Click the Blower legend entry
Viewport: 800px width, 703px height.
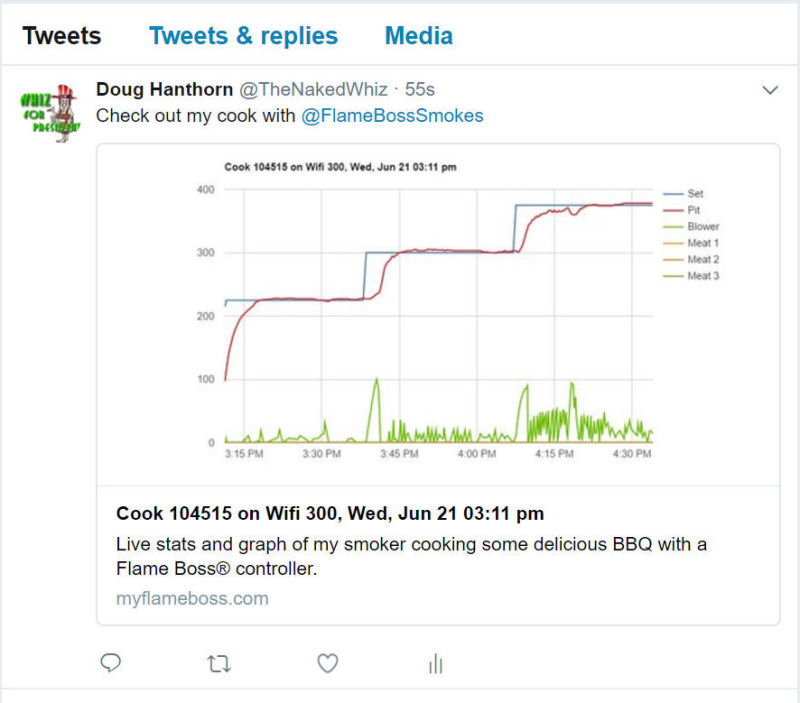pyautogui.click(x=702, y=227)
